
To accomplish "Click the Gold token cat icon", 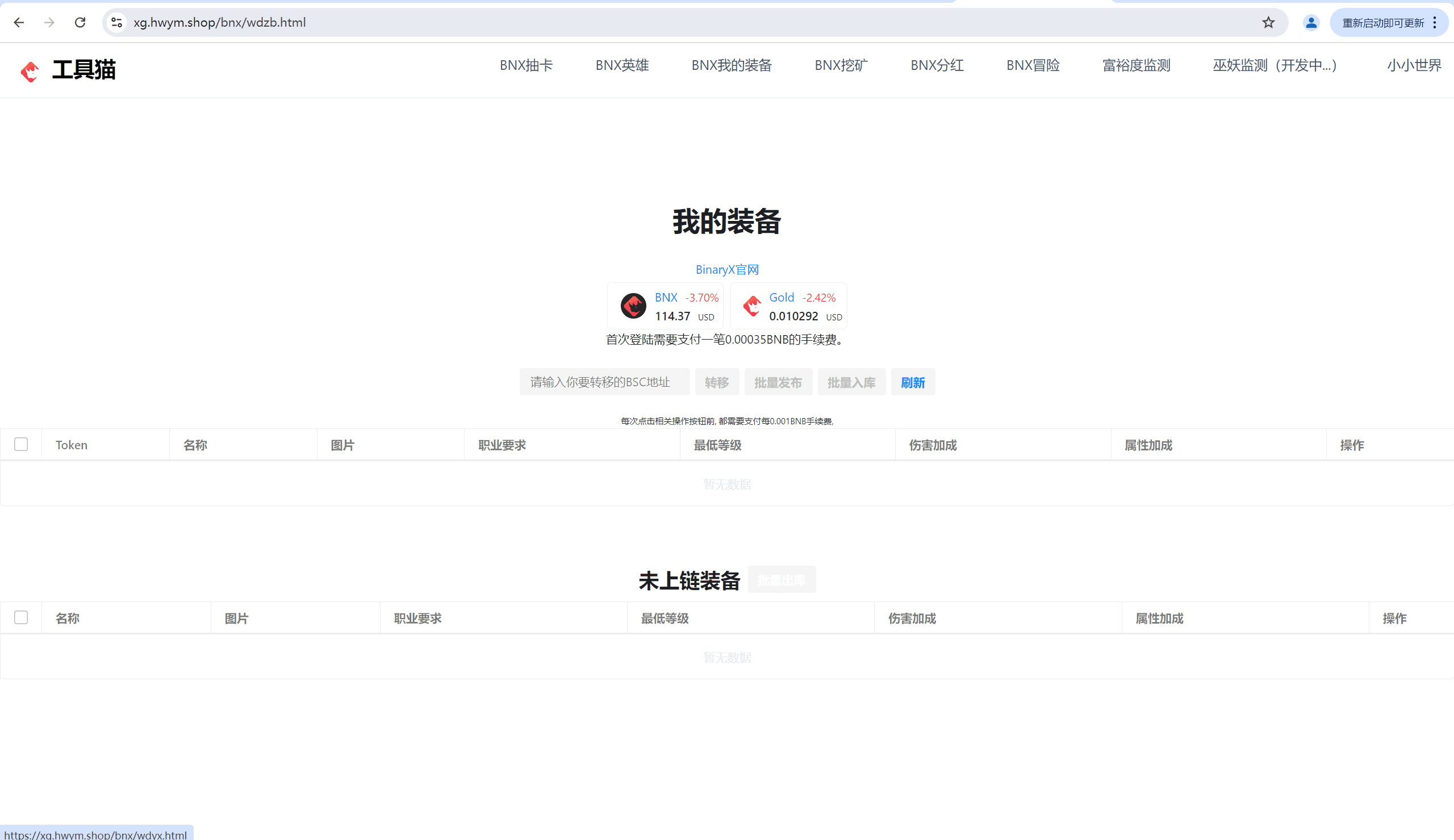I will click(x=751, y=306).
